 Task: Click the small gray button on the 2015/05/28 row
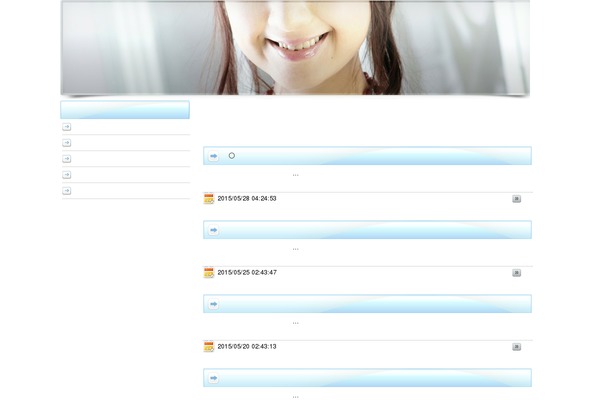pyautogui.click(x=517, y=199)
